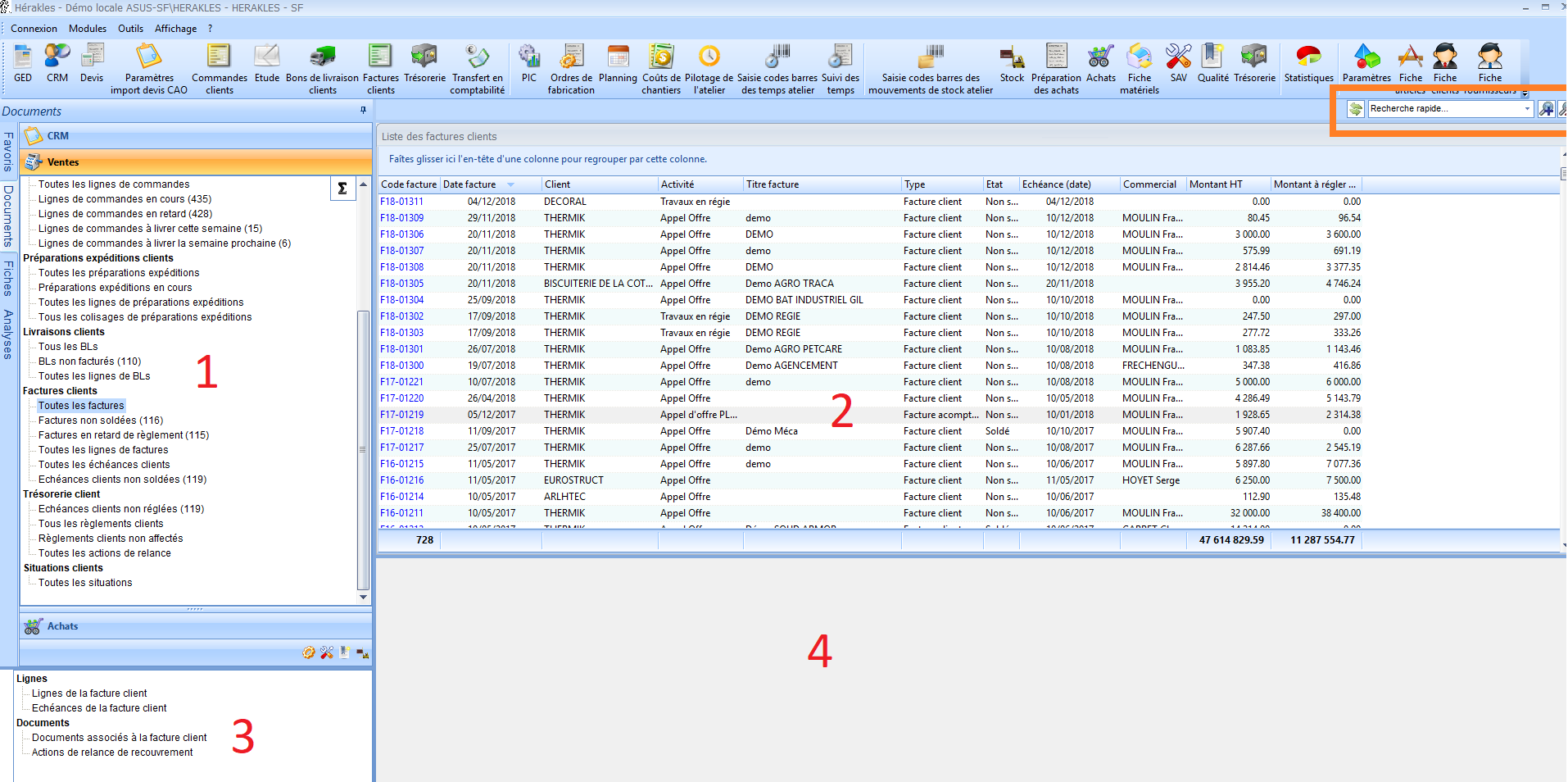This screenshot has width=1568, height=782.
Task: Click the Stock forklift toolbar icon
Action: (1012, 57)
